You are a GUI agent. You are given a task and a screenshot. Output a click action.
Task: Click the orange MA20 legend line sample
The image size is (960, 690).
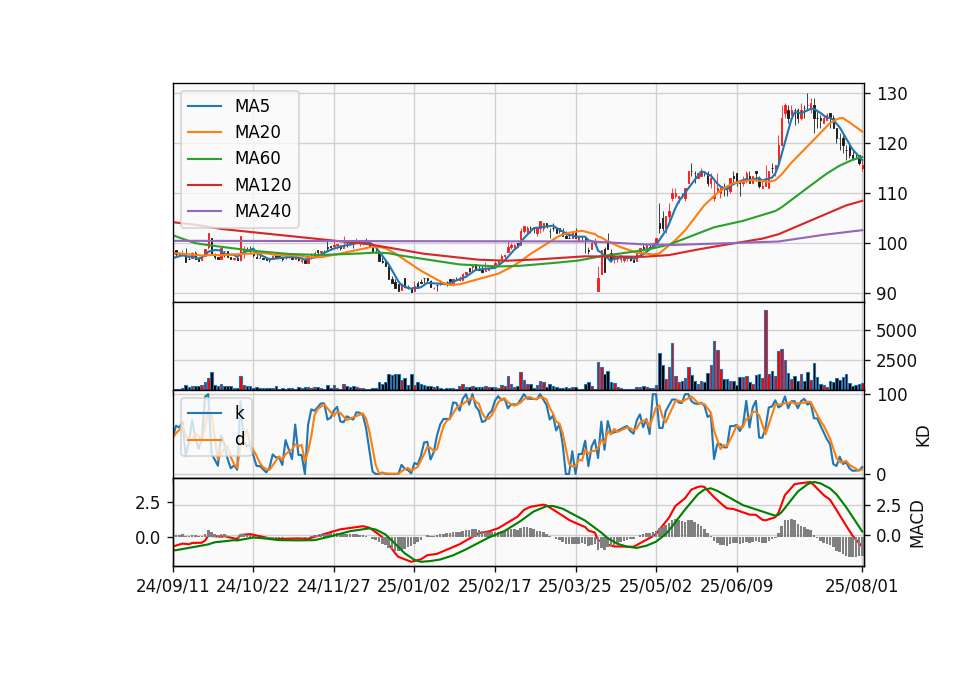[x=204, y=132]
